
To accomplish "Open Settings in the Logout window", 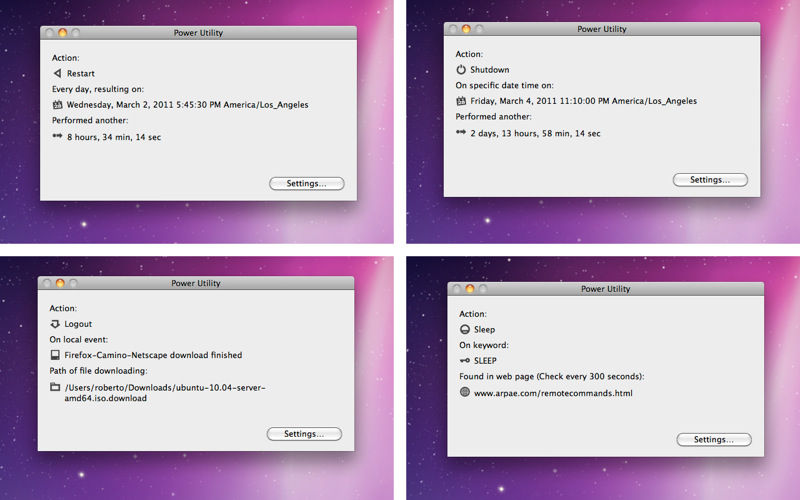I will pyautogui.click(x=304, y=434).
